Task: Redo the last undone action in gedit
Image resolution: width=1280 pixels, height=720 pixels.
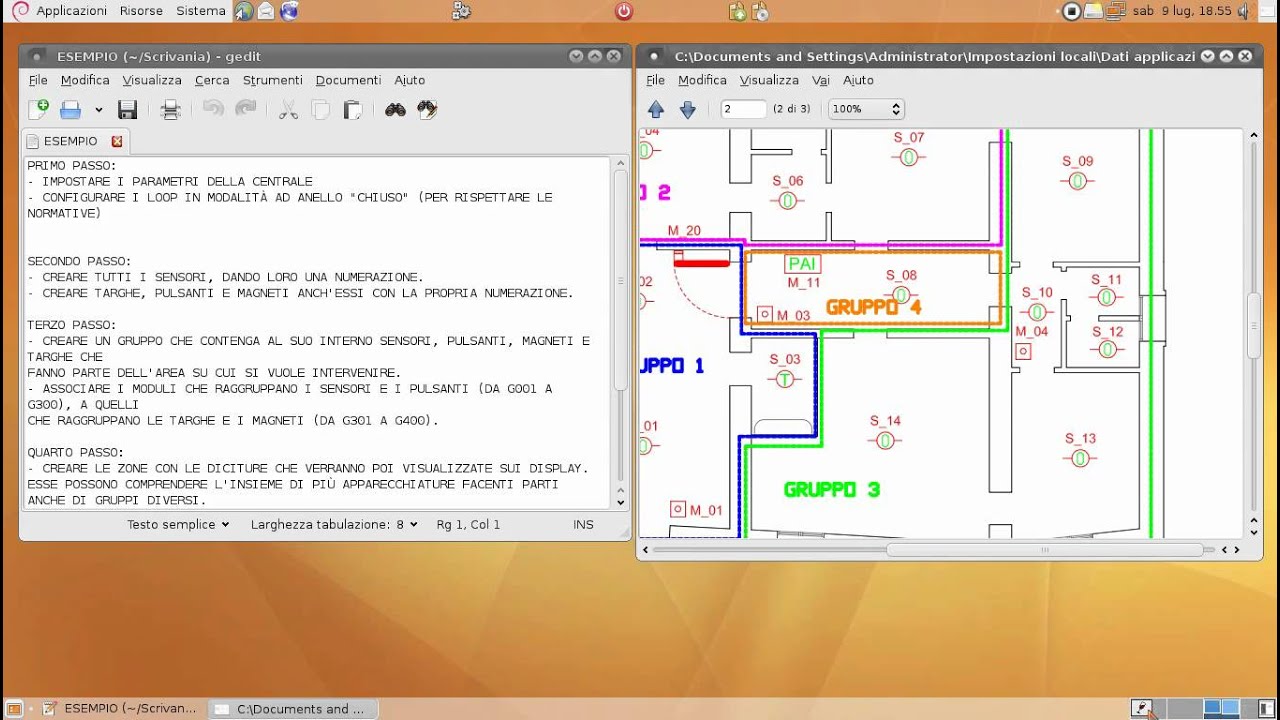Action: click(x=245, y=109)
